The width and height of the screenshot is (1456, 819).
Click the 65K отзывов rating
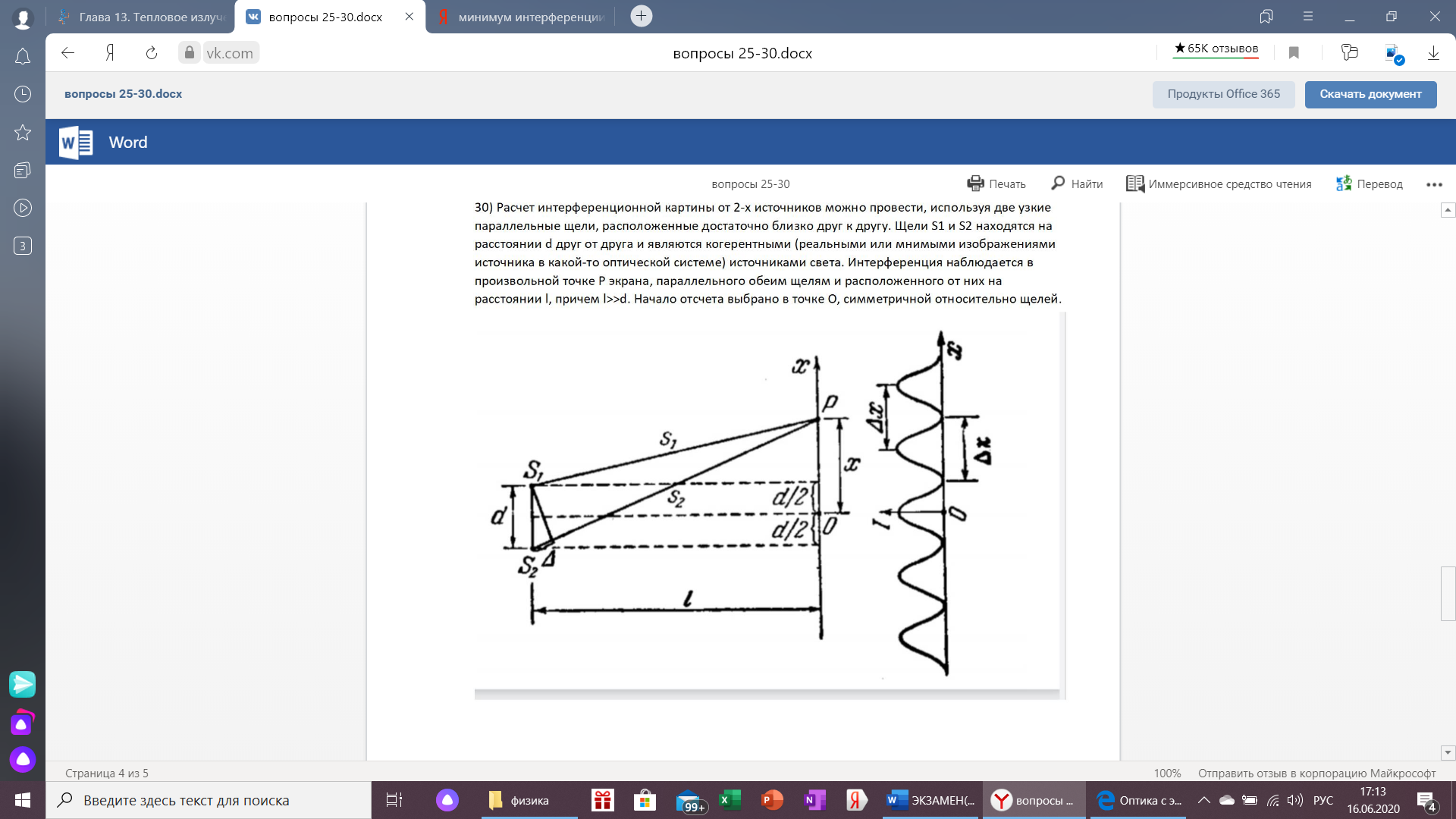click(x=1216, y=49)
